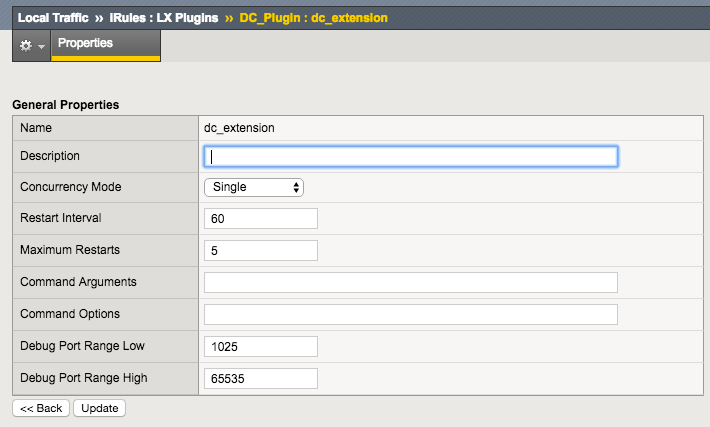Click into the Command Arguments field

click(410, 282)
